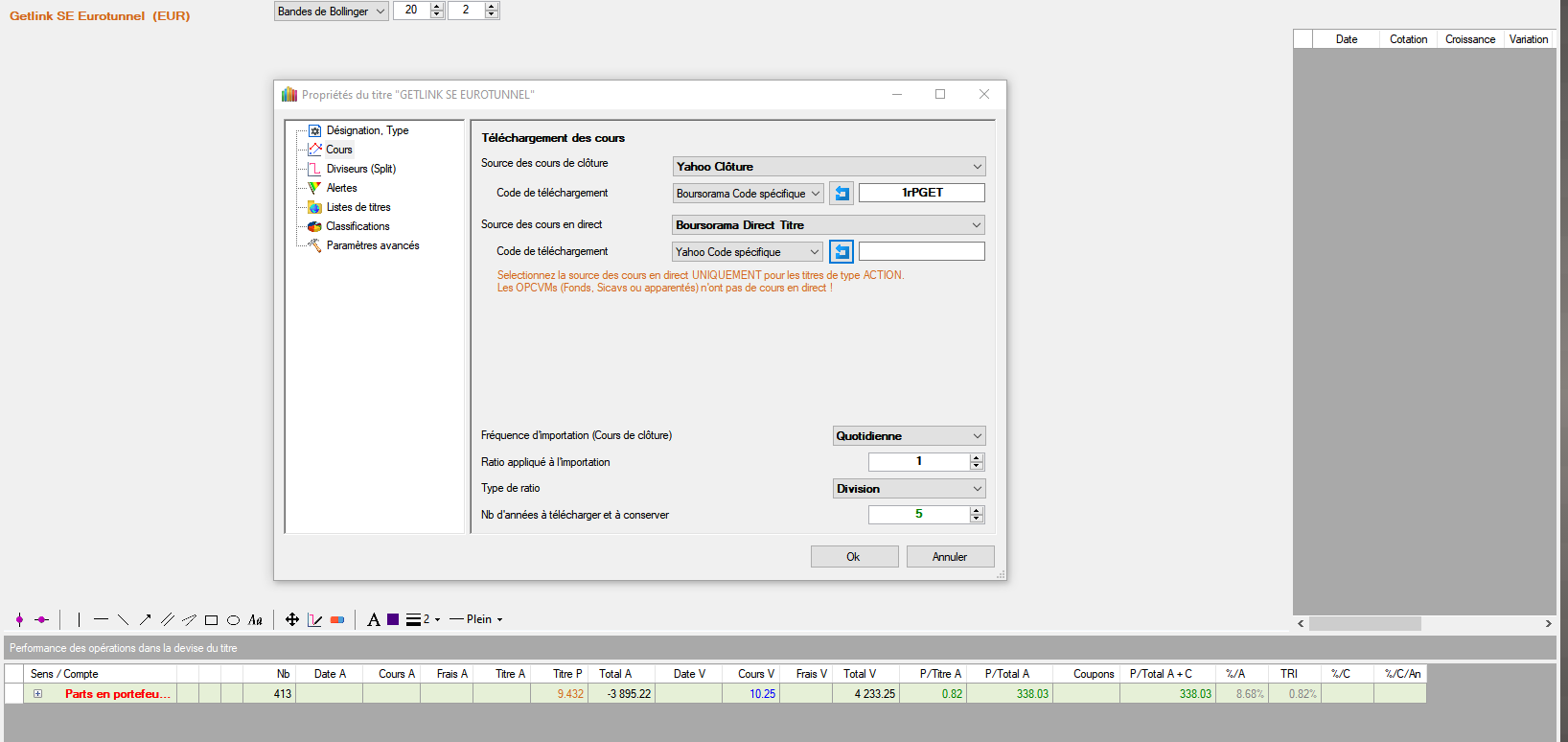Viewport: 1568px width, 742px height.
Task: Click the Ok button
Action: pyautogui.click(x=854, y=557)
